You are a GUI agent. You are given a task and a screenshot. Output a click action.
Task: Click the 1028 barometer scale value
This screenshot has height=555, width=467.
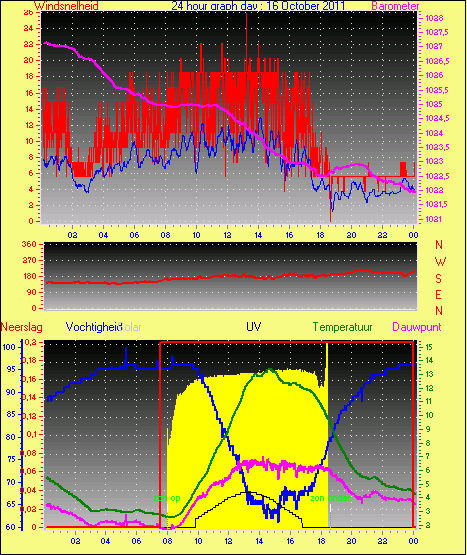434,18
